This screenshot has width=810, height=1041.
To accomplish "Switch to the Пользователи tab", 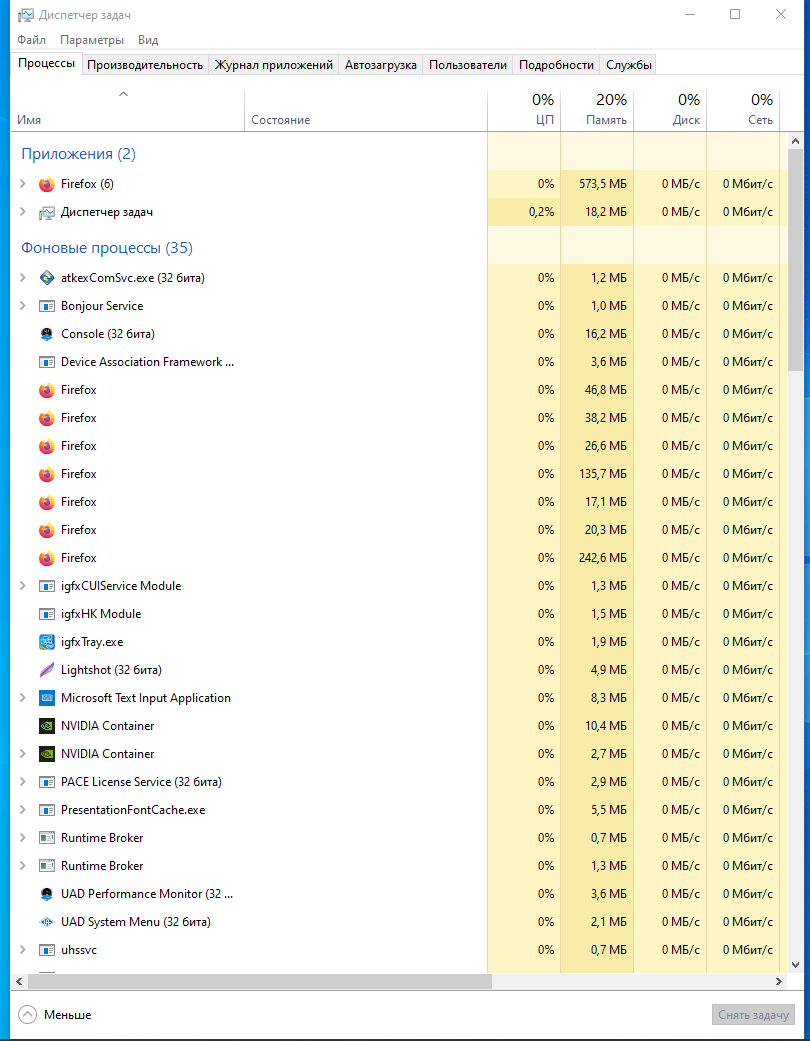I will (467, 64).
